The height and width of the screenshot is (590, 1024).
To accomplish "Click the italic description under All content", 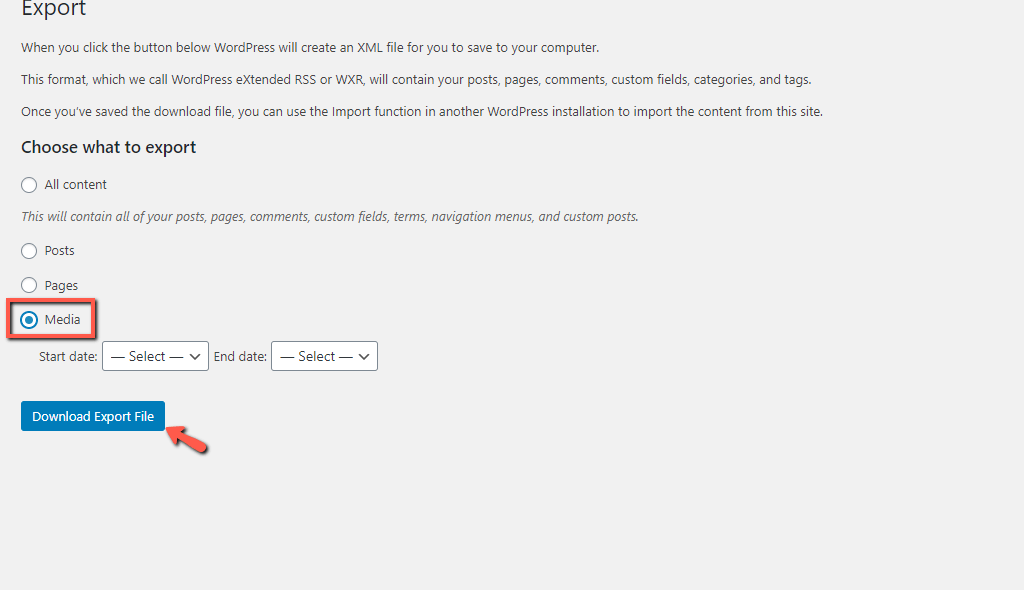I will point(330,216).
